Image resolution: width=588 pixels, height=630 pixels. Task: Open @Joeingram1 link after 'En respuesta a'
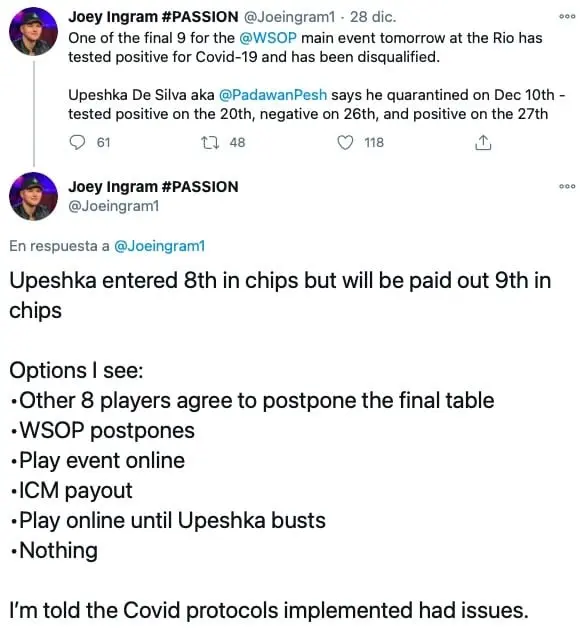(160, 245)
